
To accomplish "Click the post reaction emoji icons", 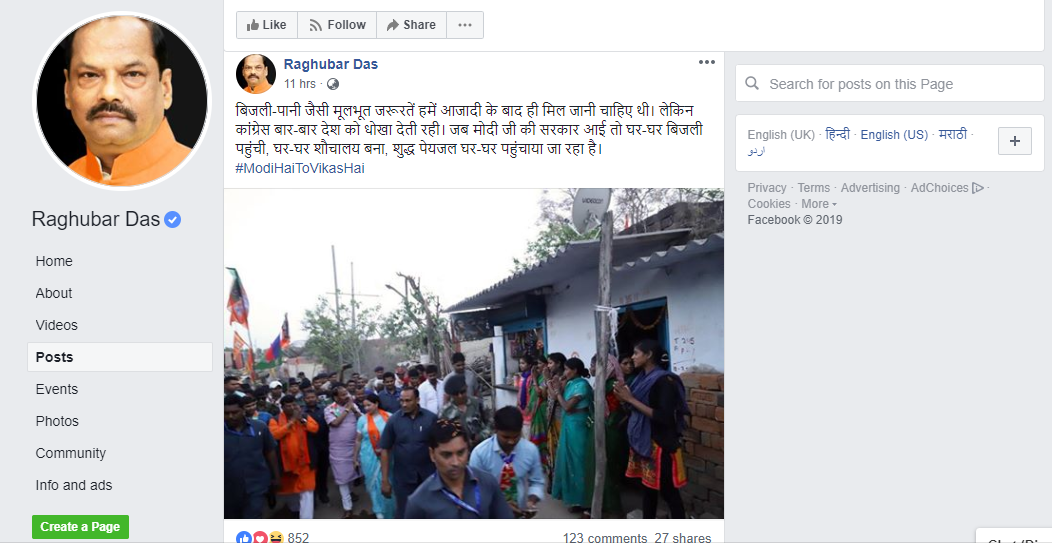I will click(x=259, y=538).
